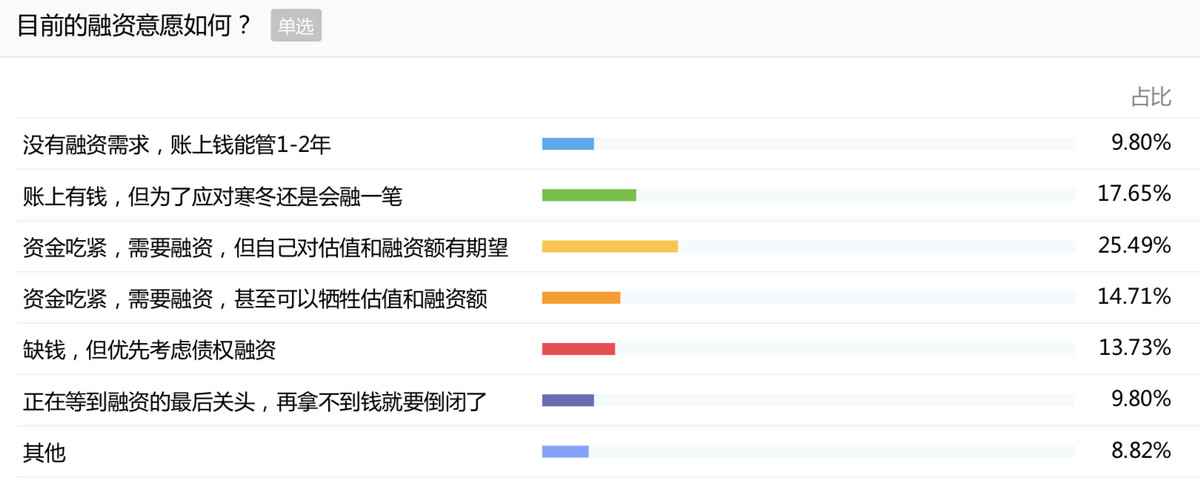This screenshot has height=480, width=1200.
Task: Click the light blue bar for 没有融资需求
Action: point(568,144)
